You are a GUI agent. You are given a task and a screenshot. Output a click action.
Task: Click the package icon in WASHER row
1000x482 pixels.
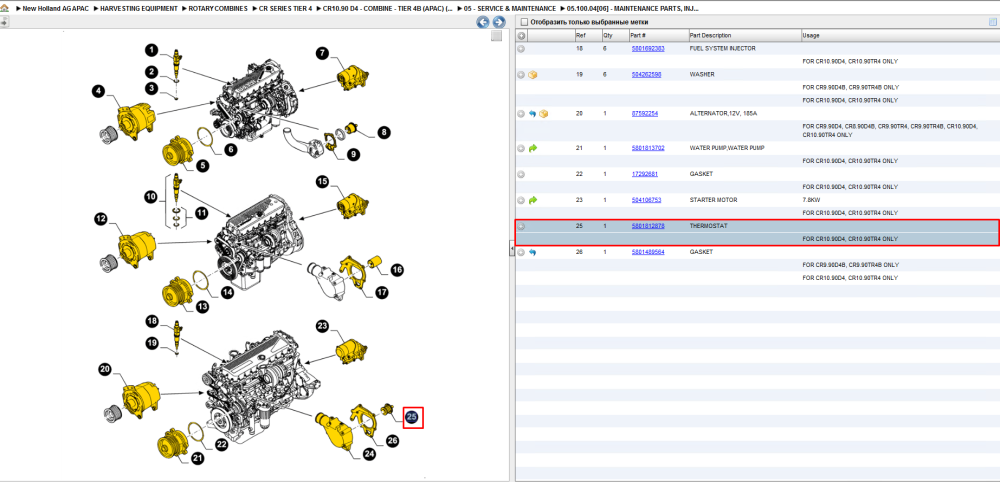coord(533,75)
